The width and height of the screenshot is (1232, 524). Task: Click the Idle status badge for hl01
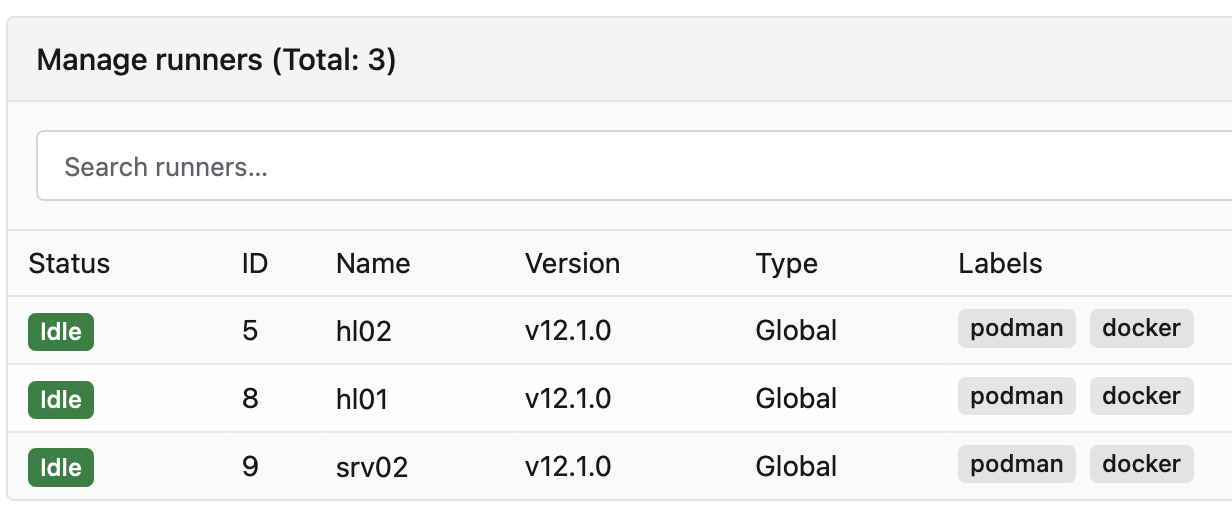click(x=61, y=399)
